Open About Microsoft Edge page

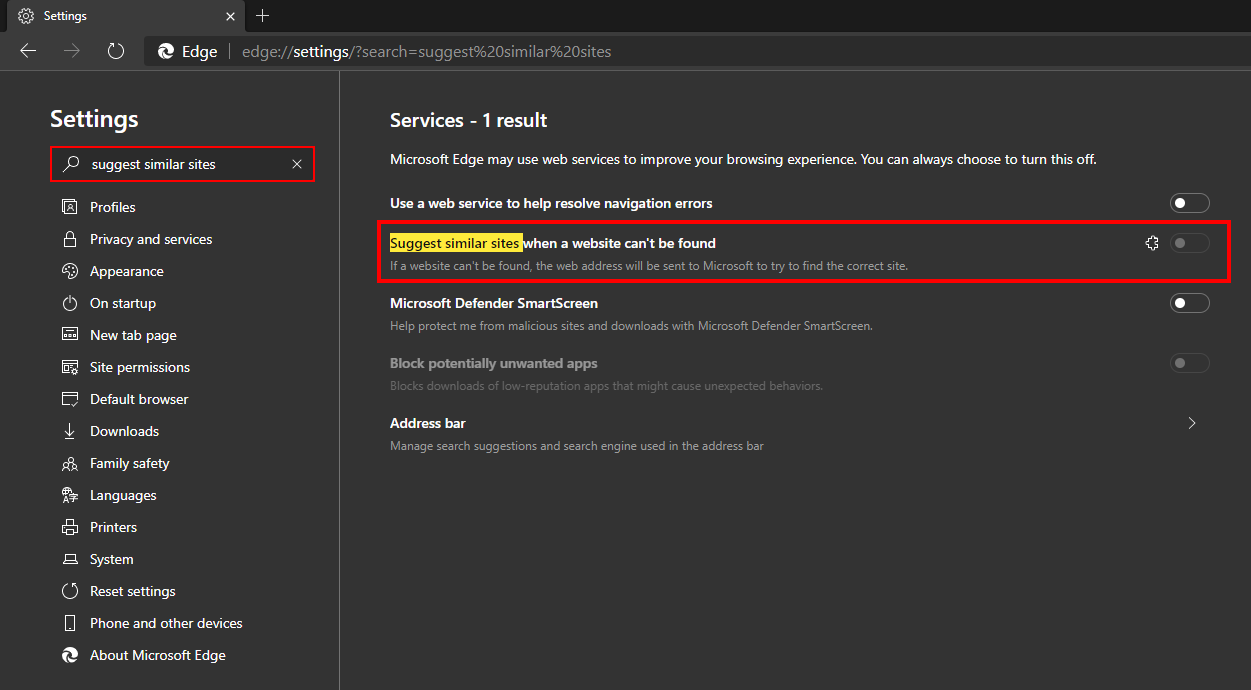158,655
